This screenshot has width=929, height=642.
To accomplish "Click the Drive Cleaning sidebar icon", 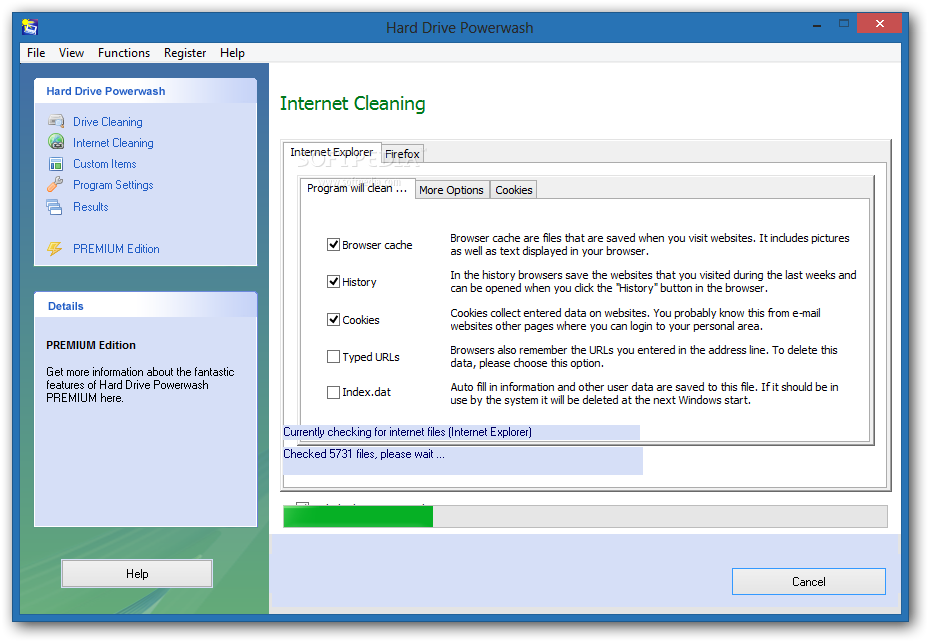I will [56, 121].
